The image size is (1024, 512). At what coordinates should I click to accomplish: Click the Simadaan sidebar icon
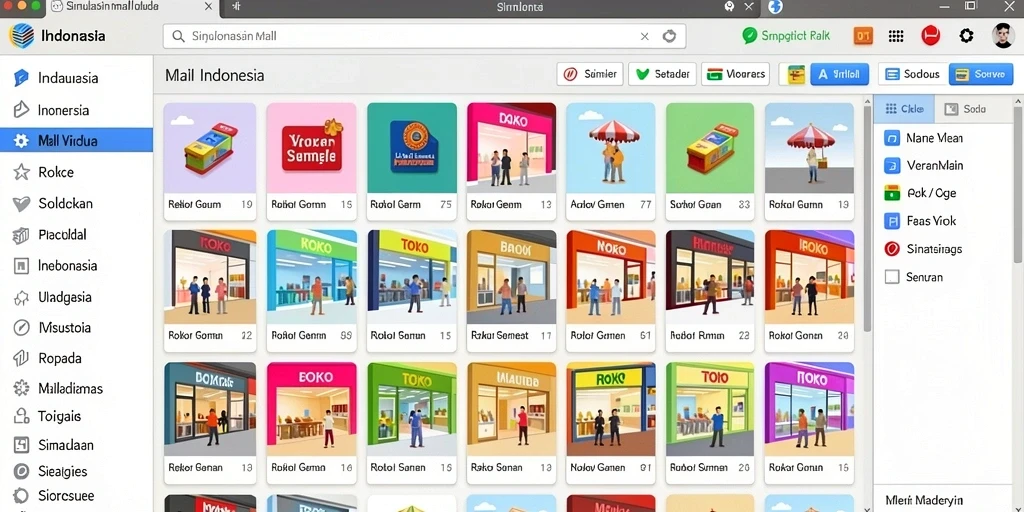[22, 445]
